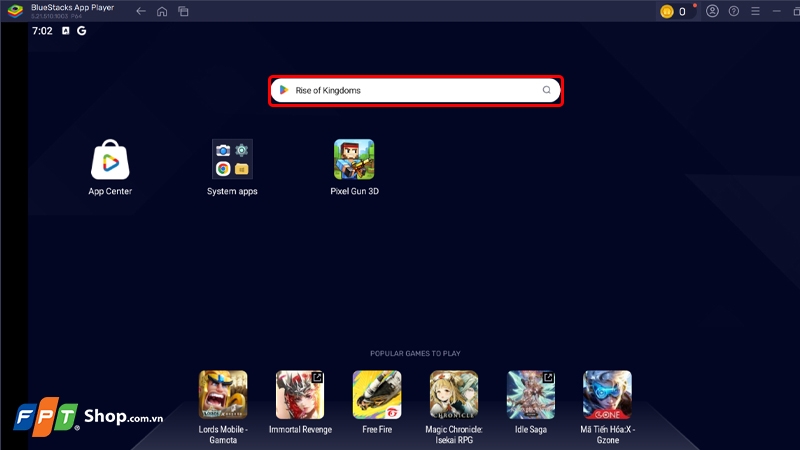Click the magnifier search icon
The height and width of the screenshot is (450, 800).
(x=546, y=90)
